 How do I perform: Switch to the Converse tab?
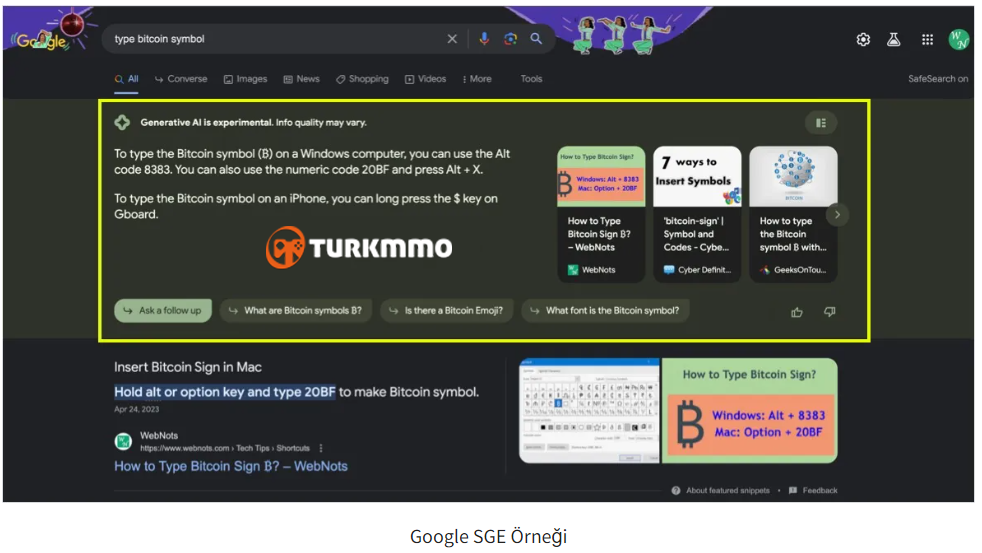(181, 79)
